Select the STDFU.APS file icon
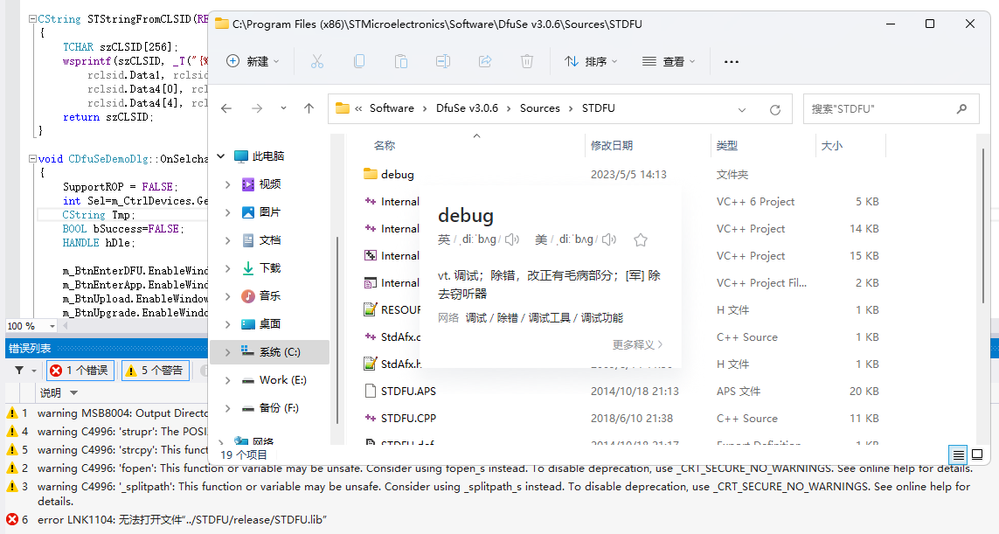Viewport: 999px width, 534px height. tap(370, 391)
